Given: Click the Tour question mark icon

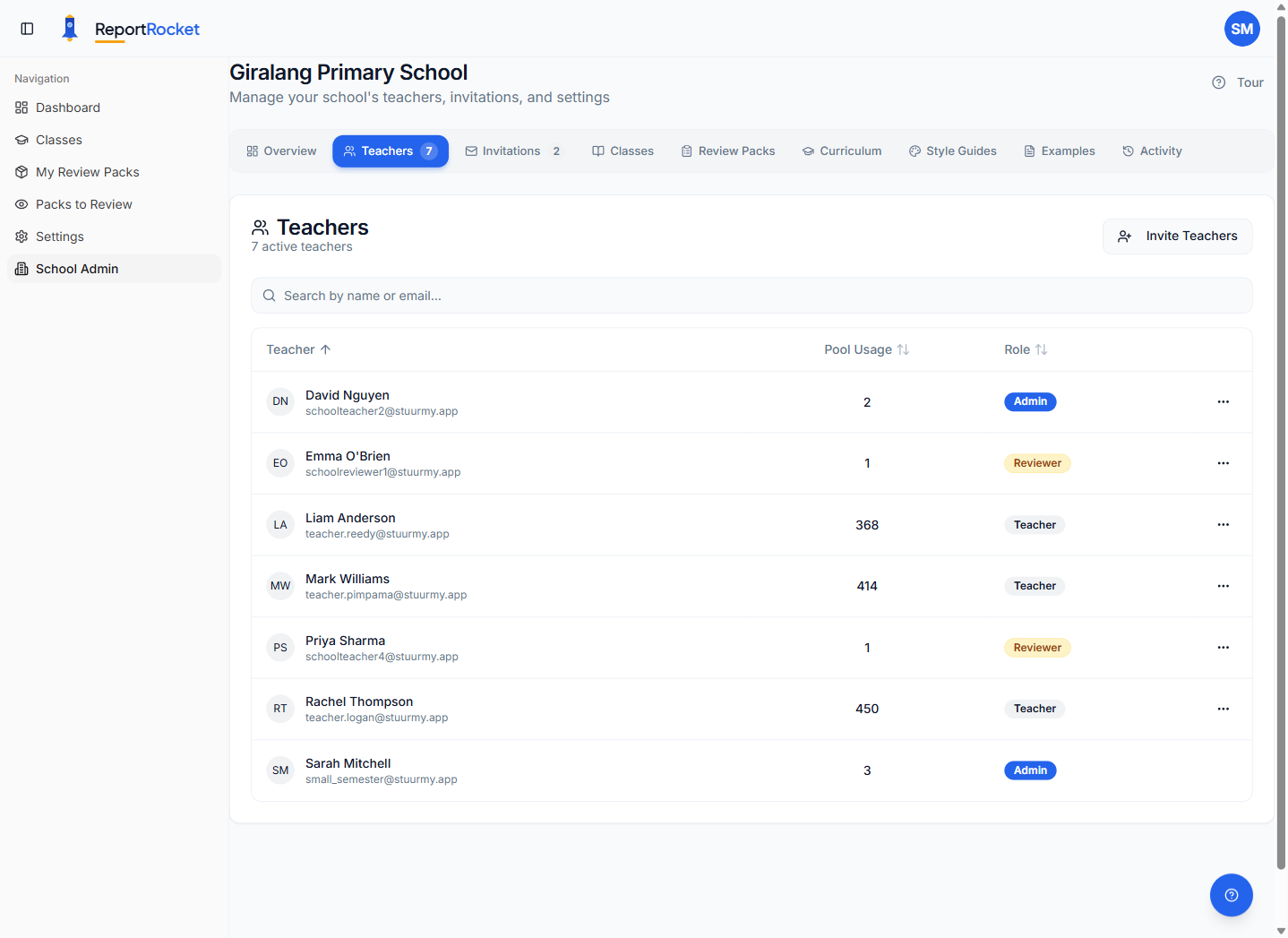Looking at the screenshot, I should [1218, 82].
